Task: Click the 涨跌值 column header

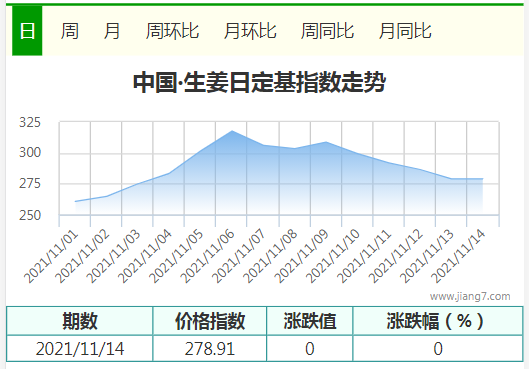Action: [310, 321]
